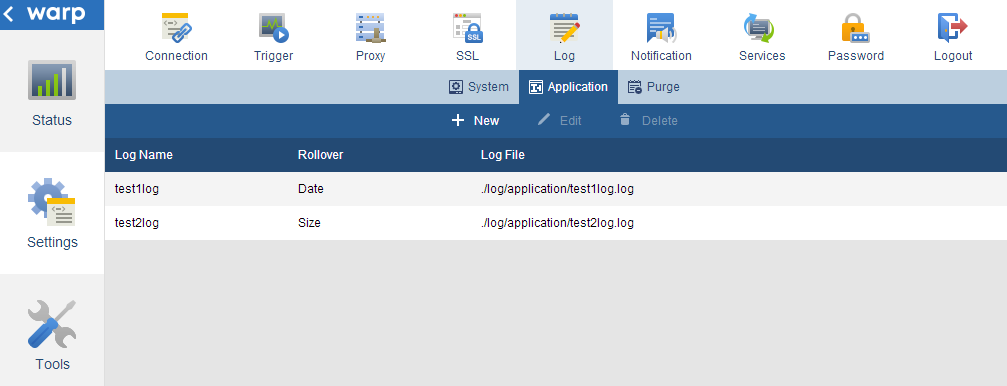Open the Services settings icon
The image size is (1007, 386).
(759, 28)
